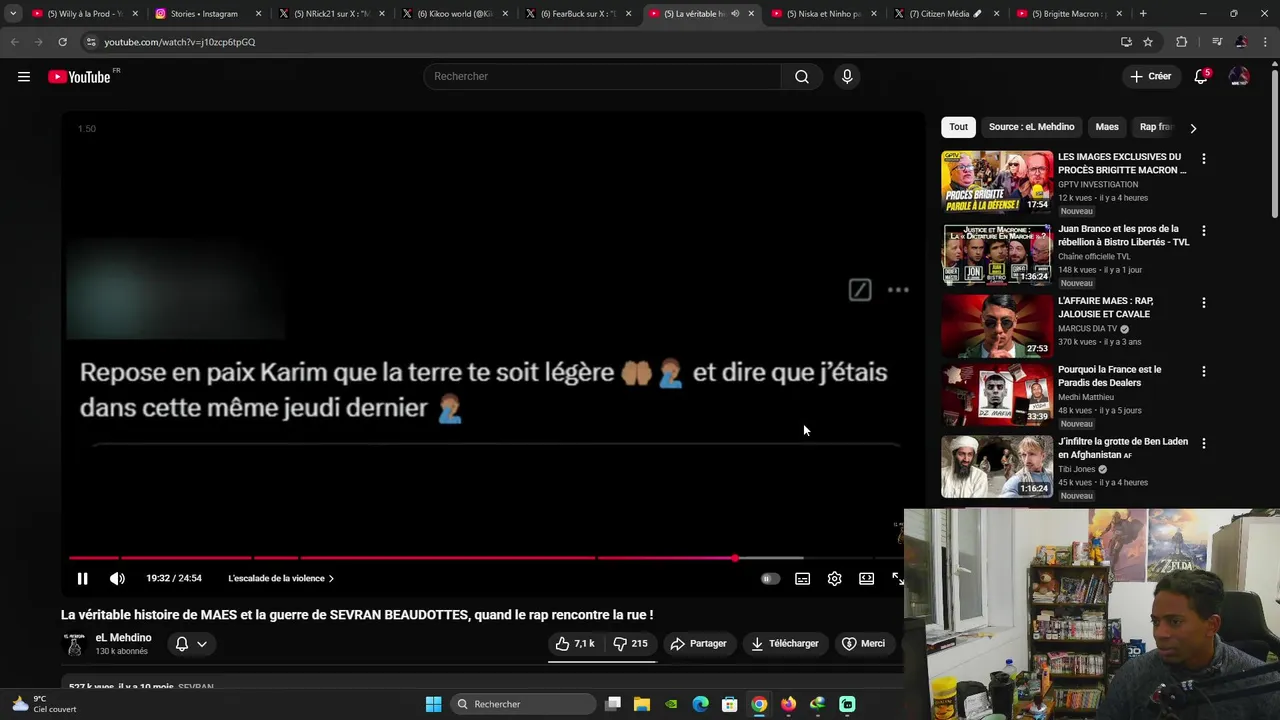1280x720 pixels.
Task: Open the options menu for 'LES IMAGES EXCLUSIVES' video
Action: point(1203,159)
